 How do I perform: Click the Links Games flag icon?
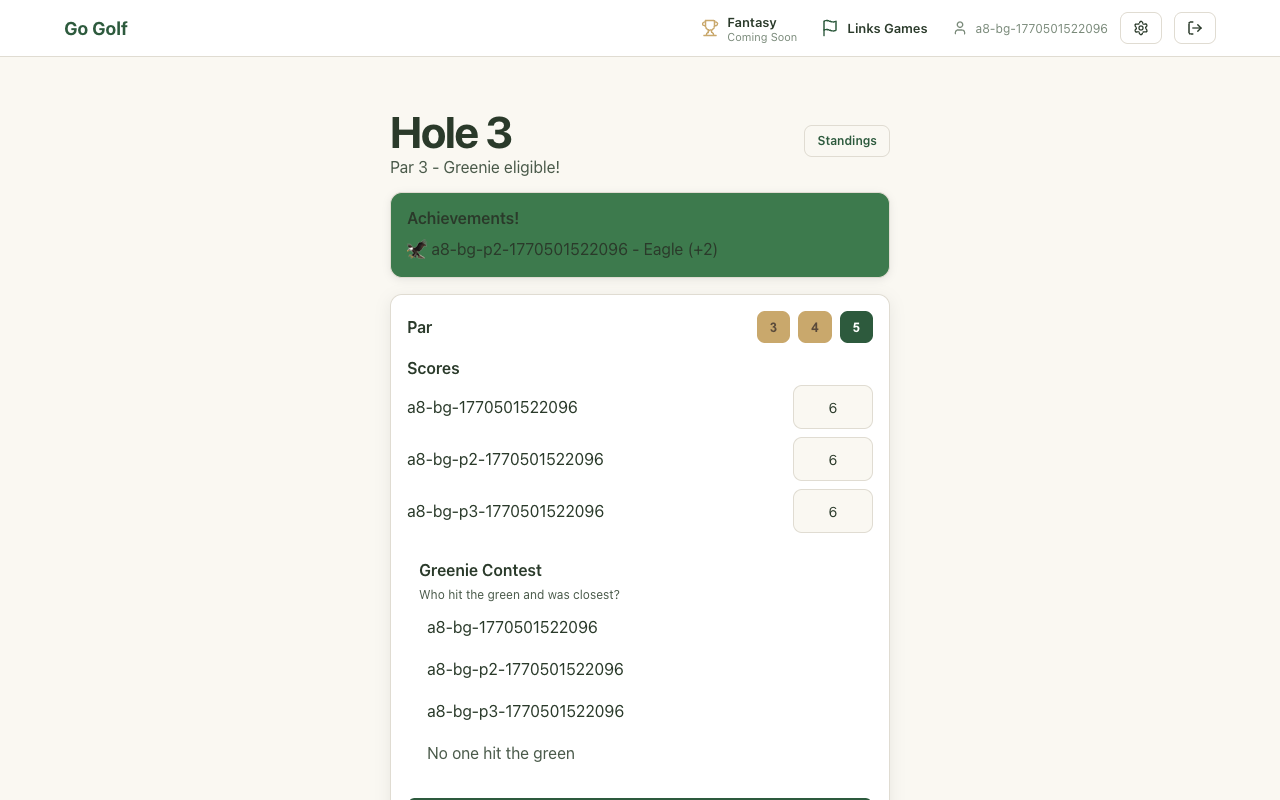point(830,28)
